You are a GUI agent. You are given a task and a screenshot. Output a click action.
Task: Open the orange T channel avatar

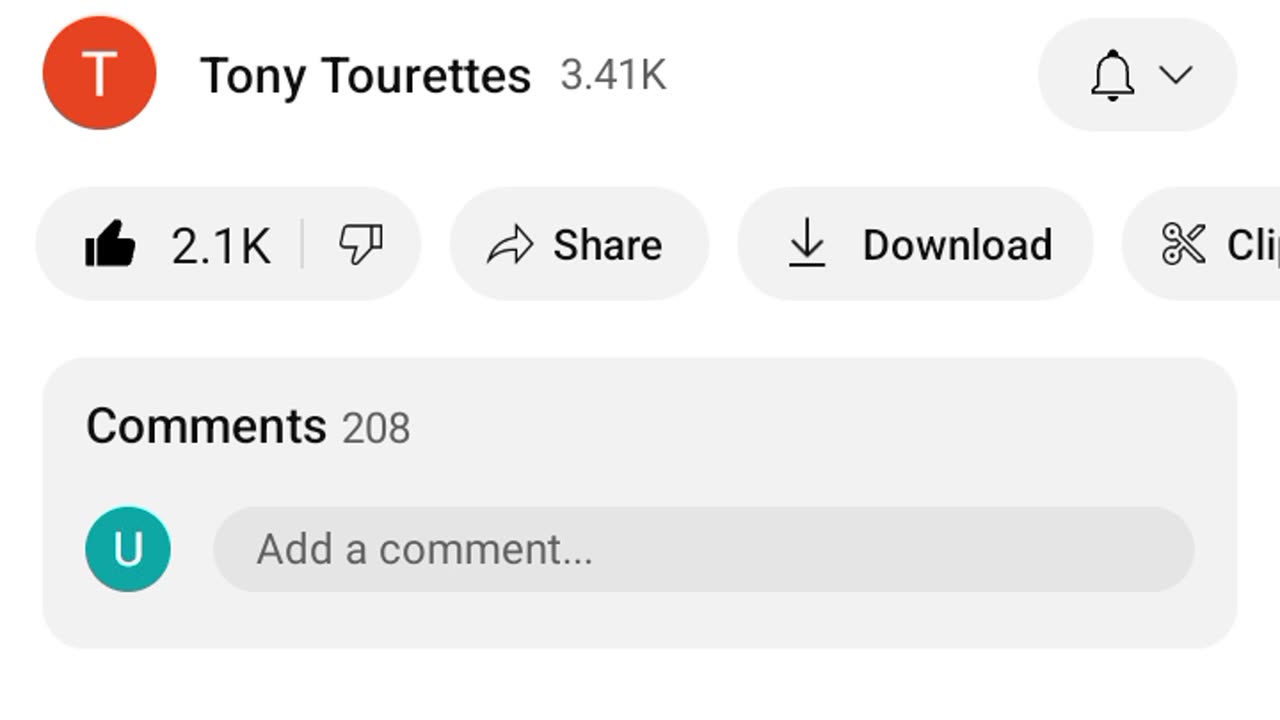coord(99,73)
